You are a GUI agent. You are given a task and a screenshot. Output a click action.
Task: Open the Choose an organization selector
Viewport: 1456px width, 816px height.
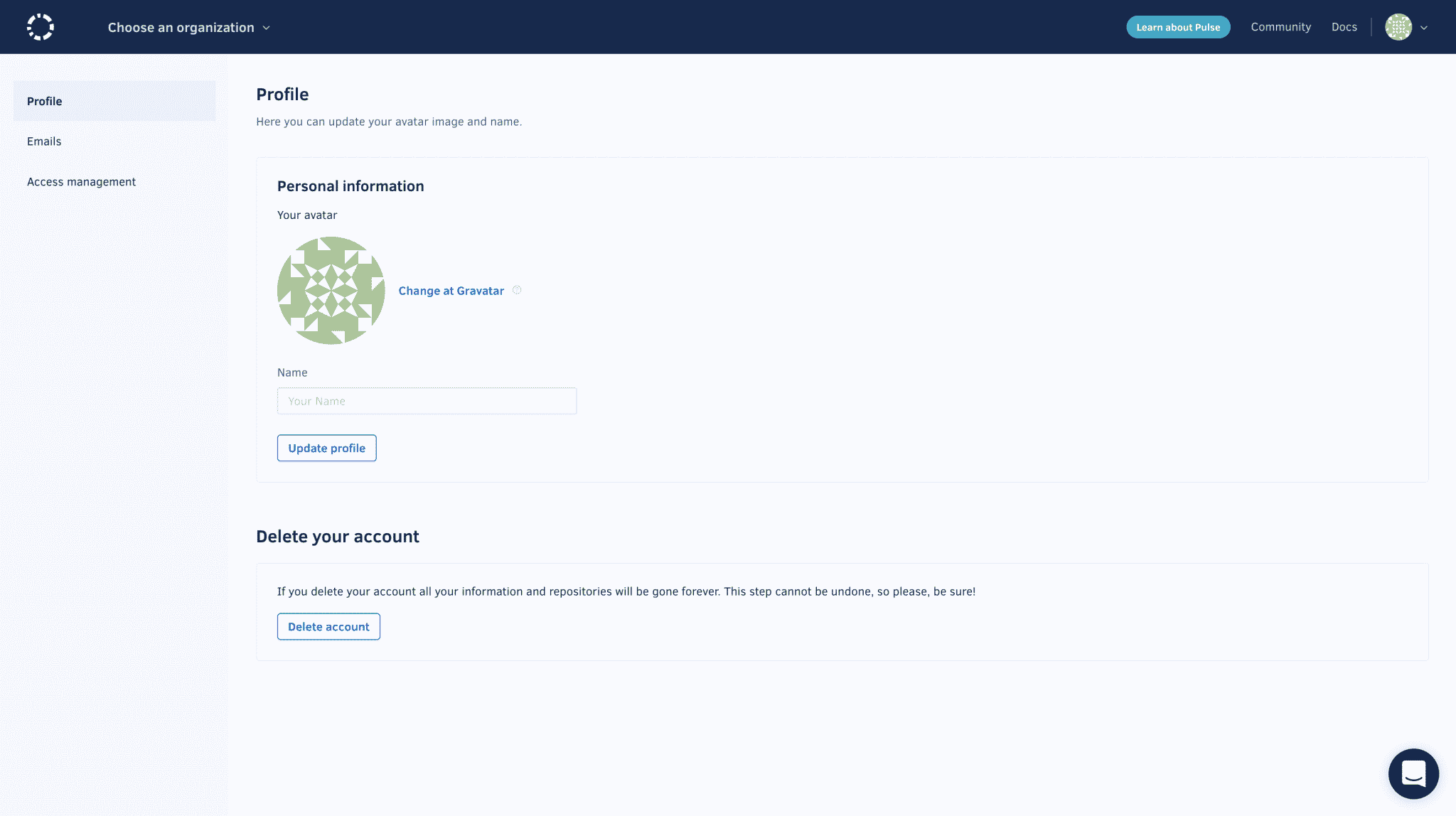pos(189,27)
